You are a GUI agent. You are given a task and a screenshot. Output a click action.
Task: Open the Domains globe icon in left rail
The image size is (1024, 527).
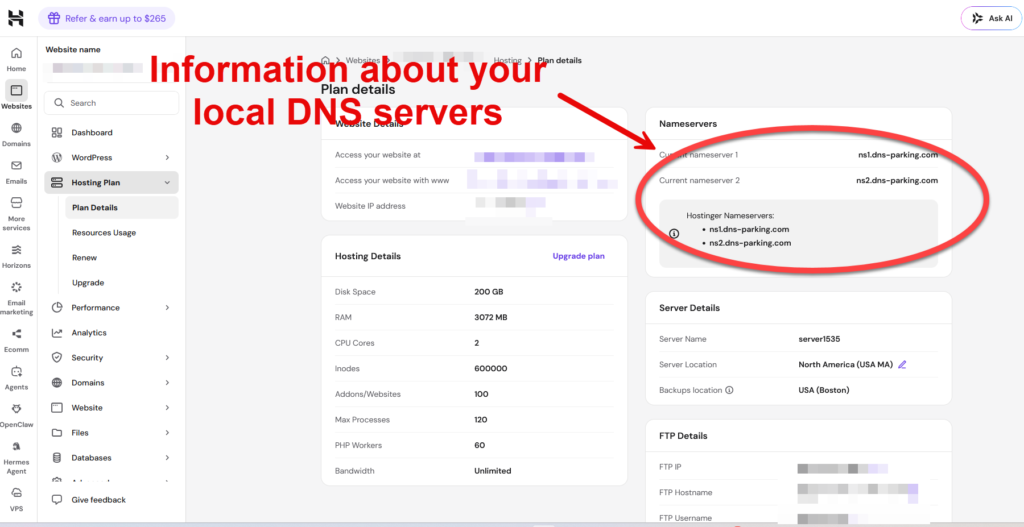click(16, 128)
